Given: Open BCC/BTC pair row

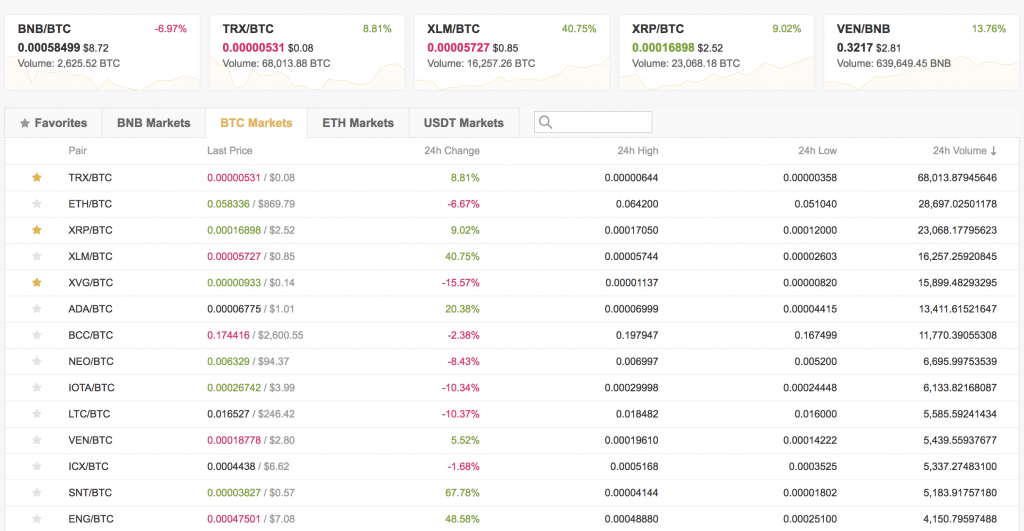Looking at the screenshot, I should tap(512, 335).
